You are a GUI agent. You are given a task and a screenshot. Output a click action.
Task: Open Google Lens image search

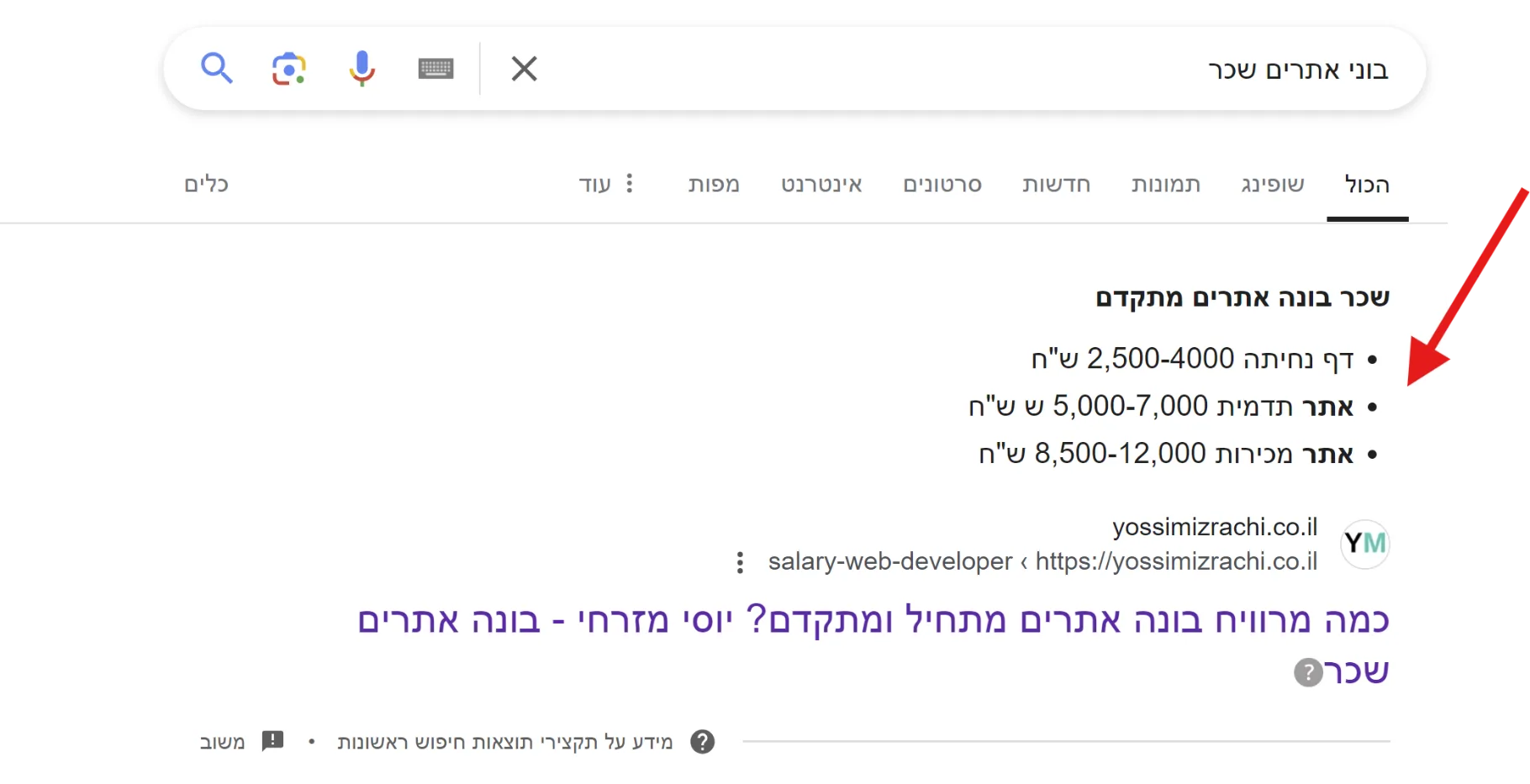288,68
